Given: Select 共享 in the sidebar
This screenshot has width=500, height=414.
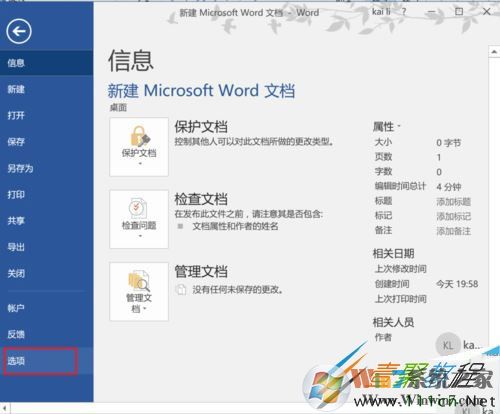Looking at the screenshot, I should point(47,221).
